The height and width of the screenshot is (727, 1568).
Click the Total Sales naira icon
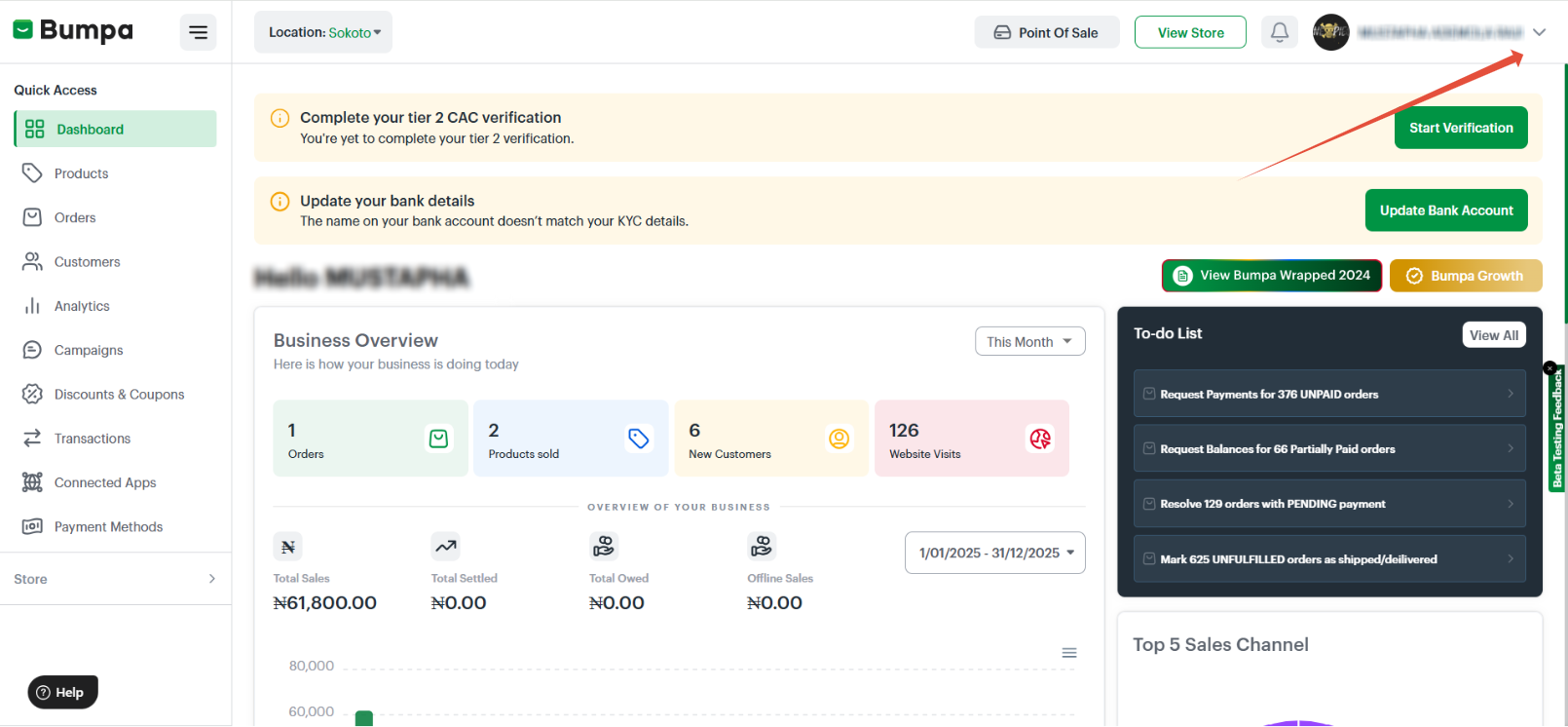click(288, 547)
